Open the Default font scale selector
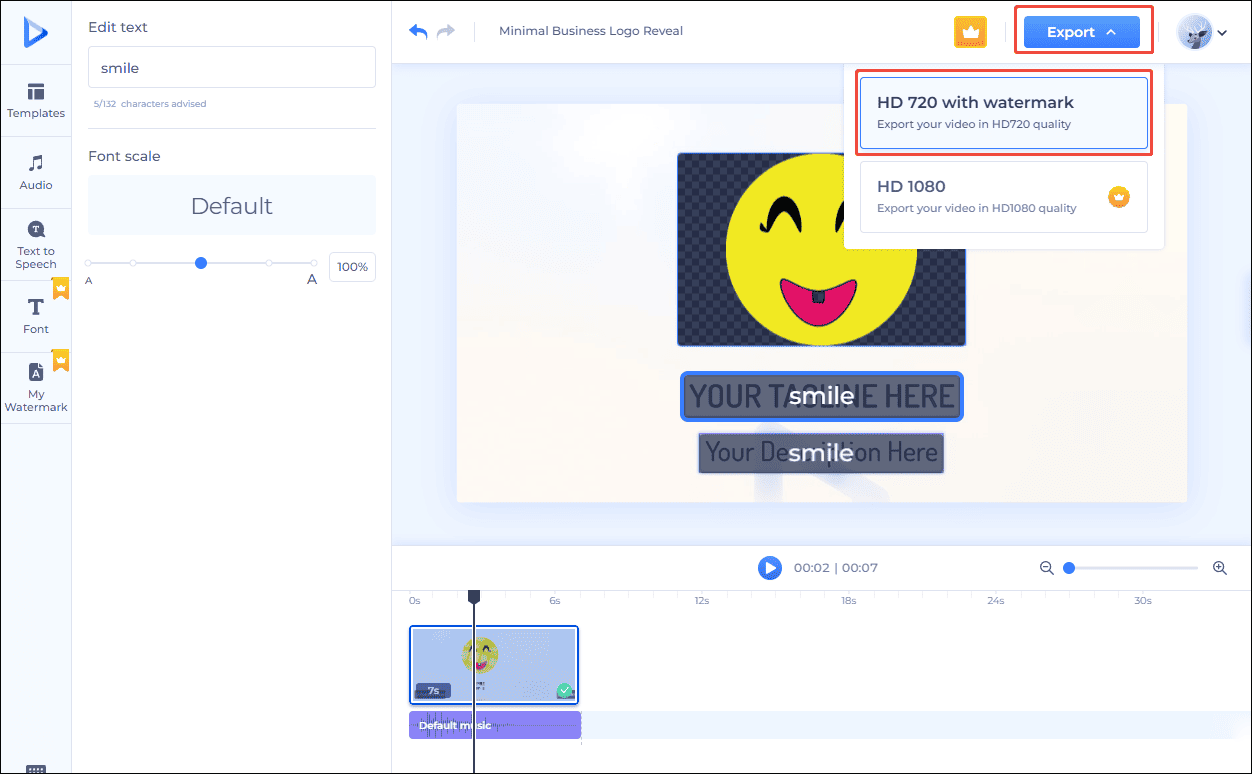The width and height of the screenshot is (1252, 774). (x=231, y=205)
